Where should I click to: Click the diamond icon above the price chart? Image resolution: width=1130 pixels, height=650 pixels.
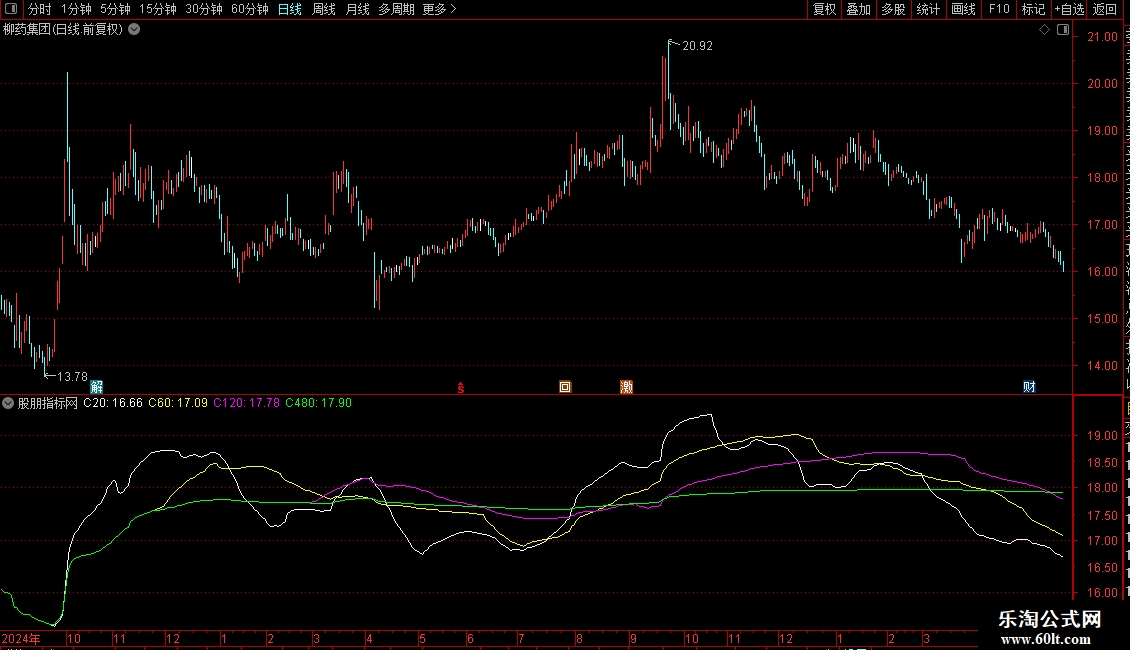pos(1044,30)
